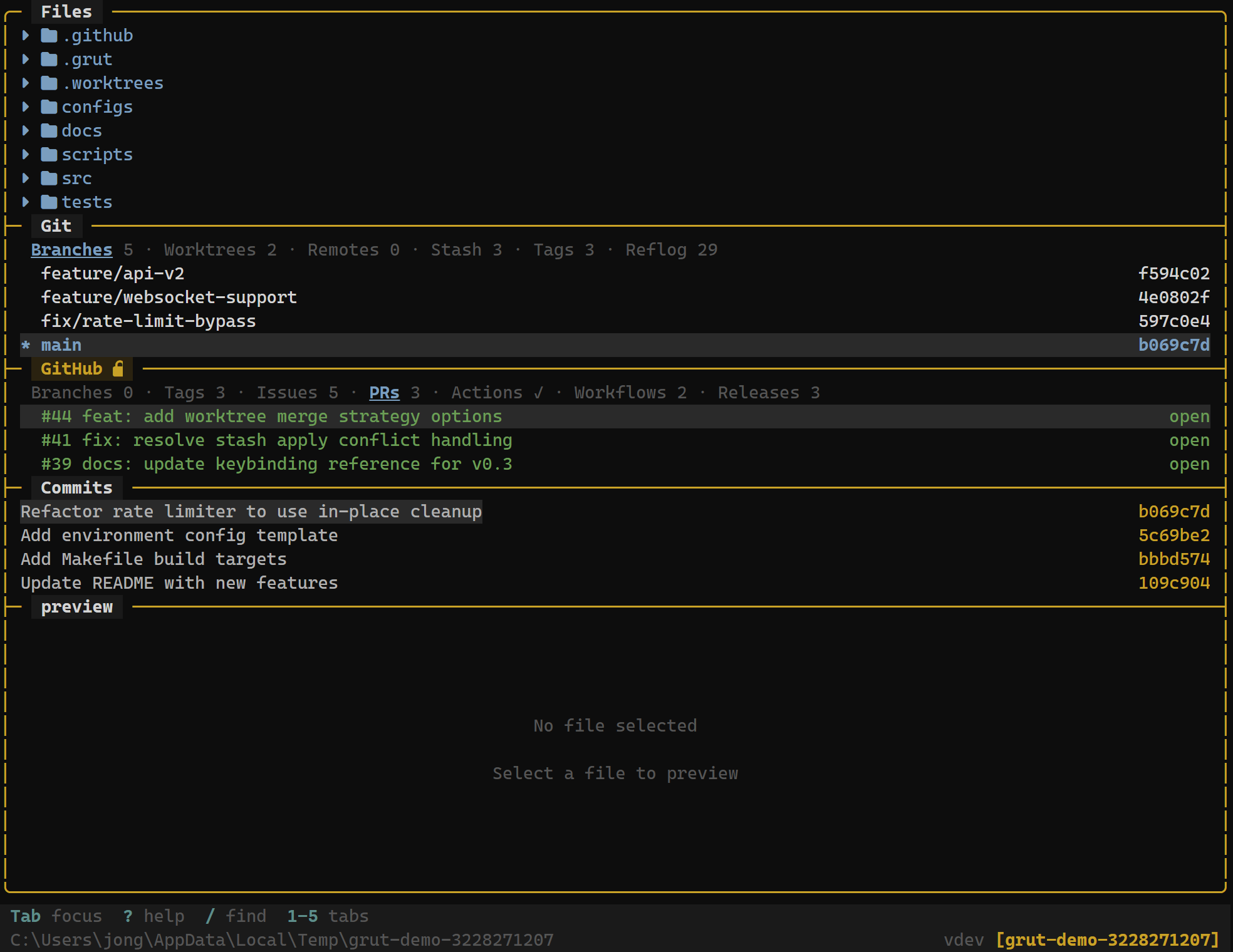This screenshot has width=1233, height=952.
Task: Open the Reflog tab
Action: [x=672, y=250]
